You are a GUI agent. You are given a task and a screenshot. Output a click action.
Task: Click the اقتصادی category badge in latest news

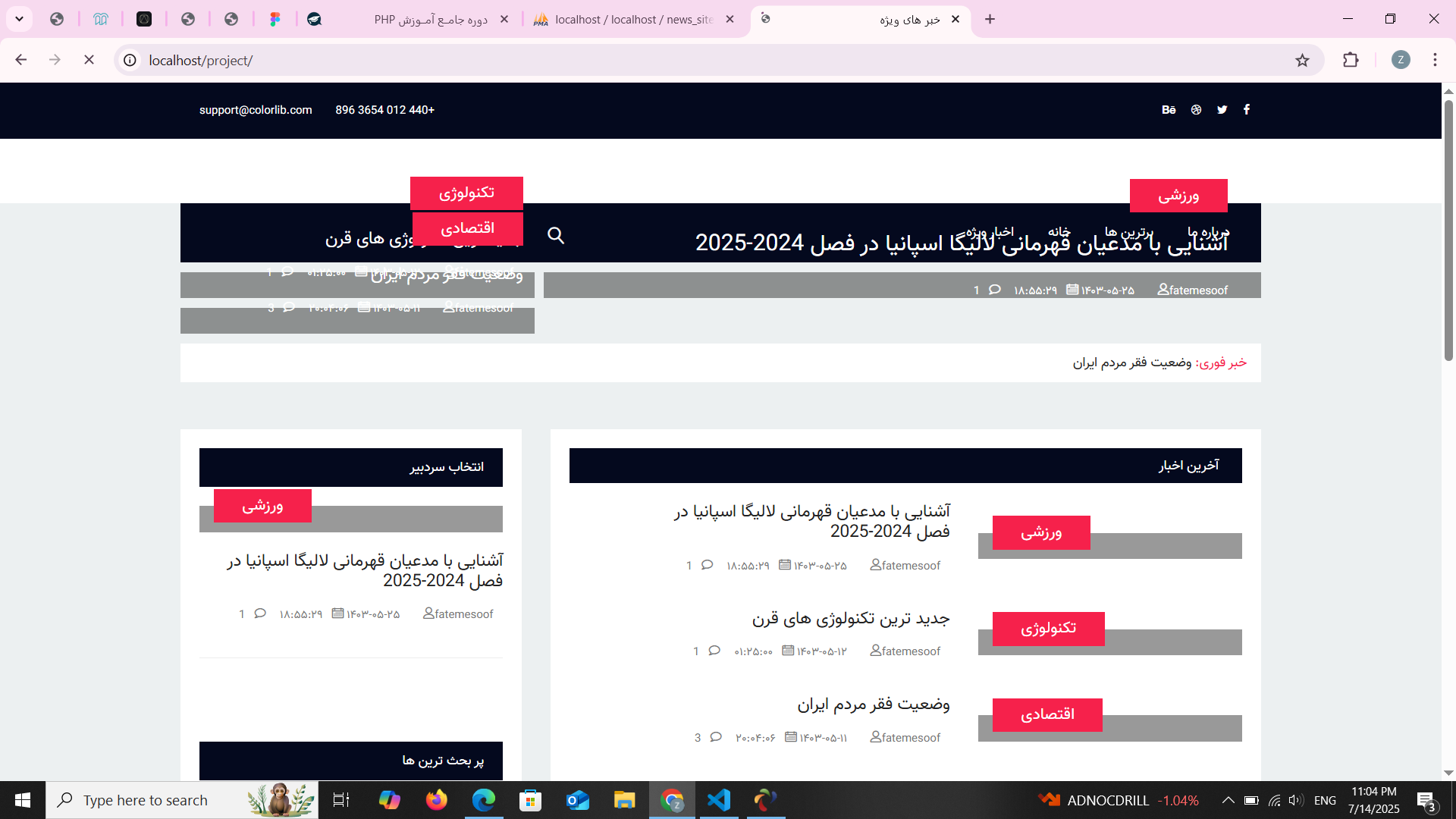tap(1047, 714)
